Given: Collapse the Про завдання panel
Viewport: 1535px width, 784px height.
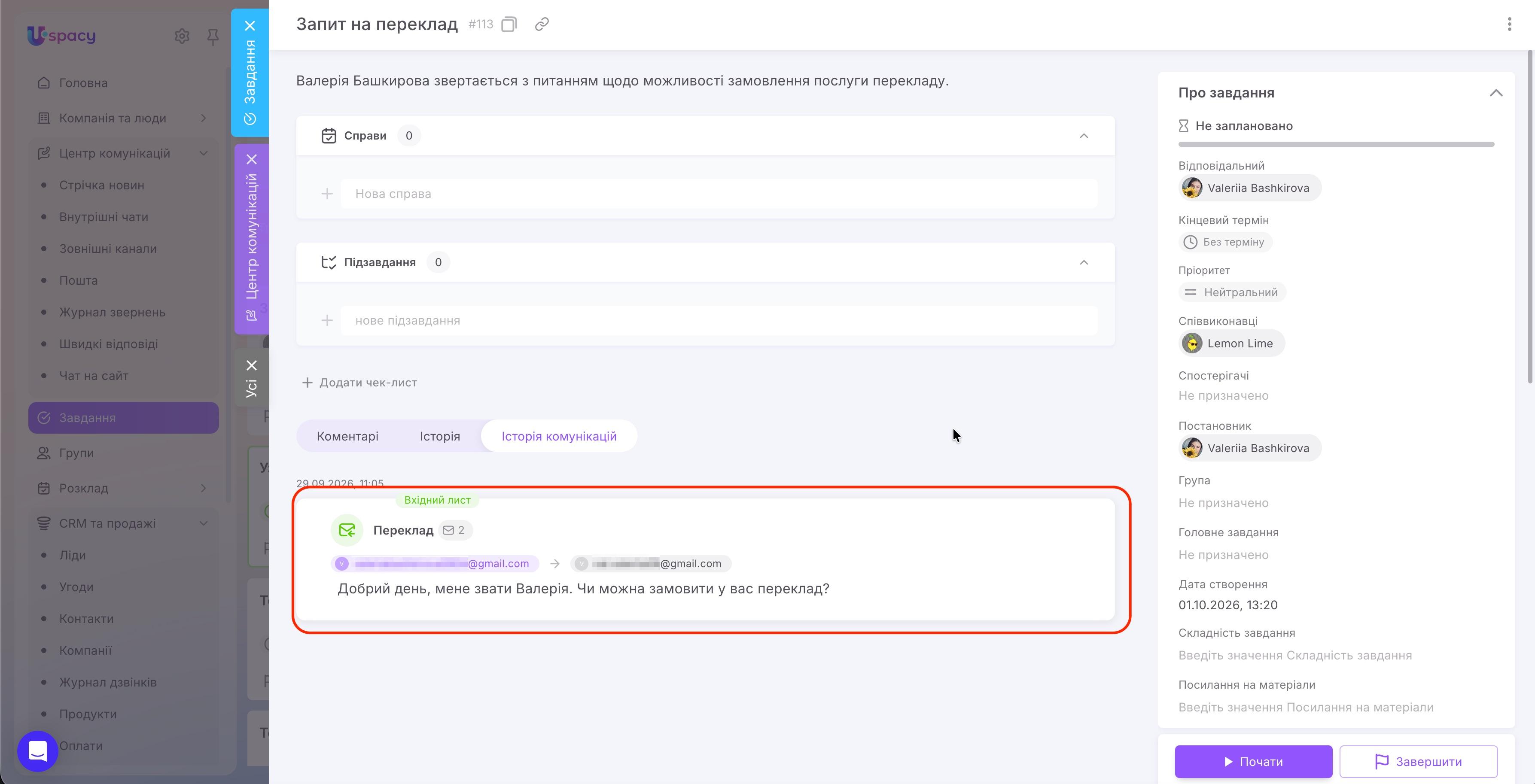Looking at the screenshot, I should tap(1496, 93).
